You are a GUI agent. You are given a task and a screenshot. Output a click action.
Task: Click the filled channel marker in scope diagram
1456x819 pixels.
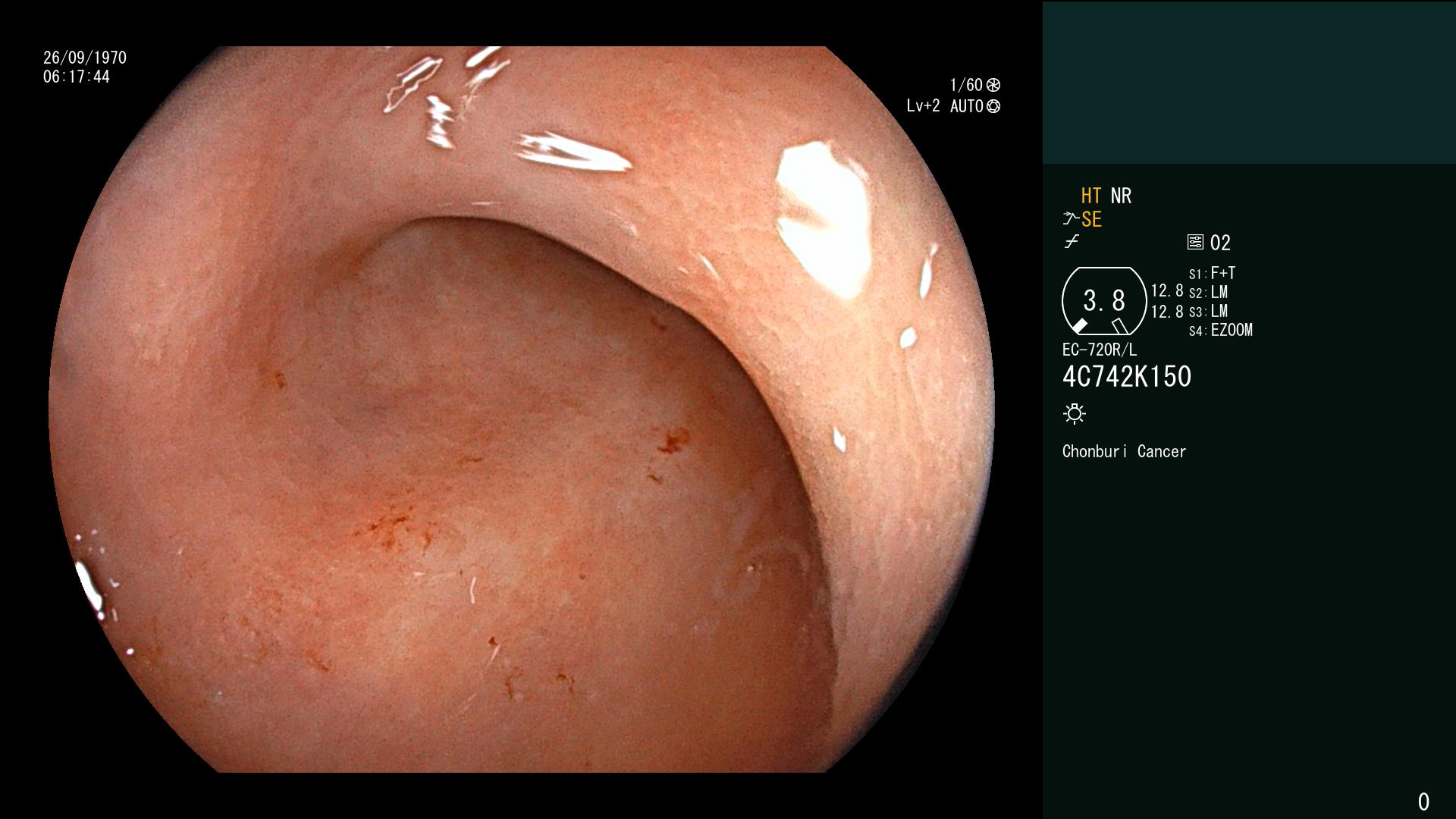1080,326
